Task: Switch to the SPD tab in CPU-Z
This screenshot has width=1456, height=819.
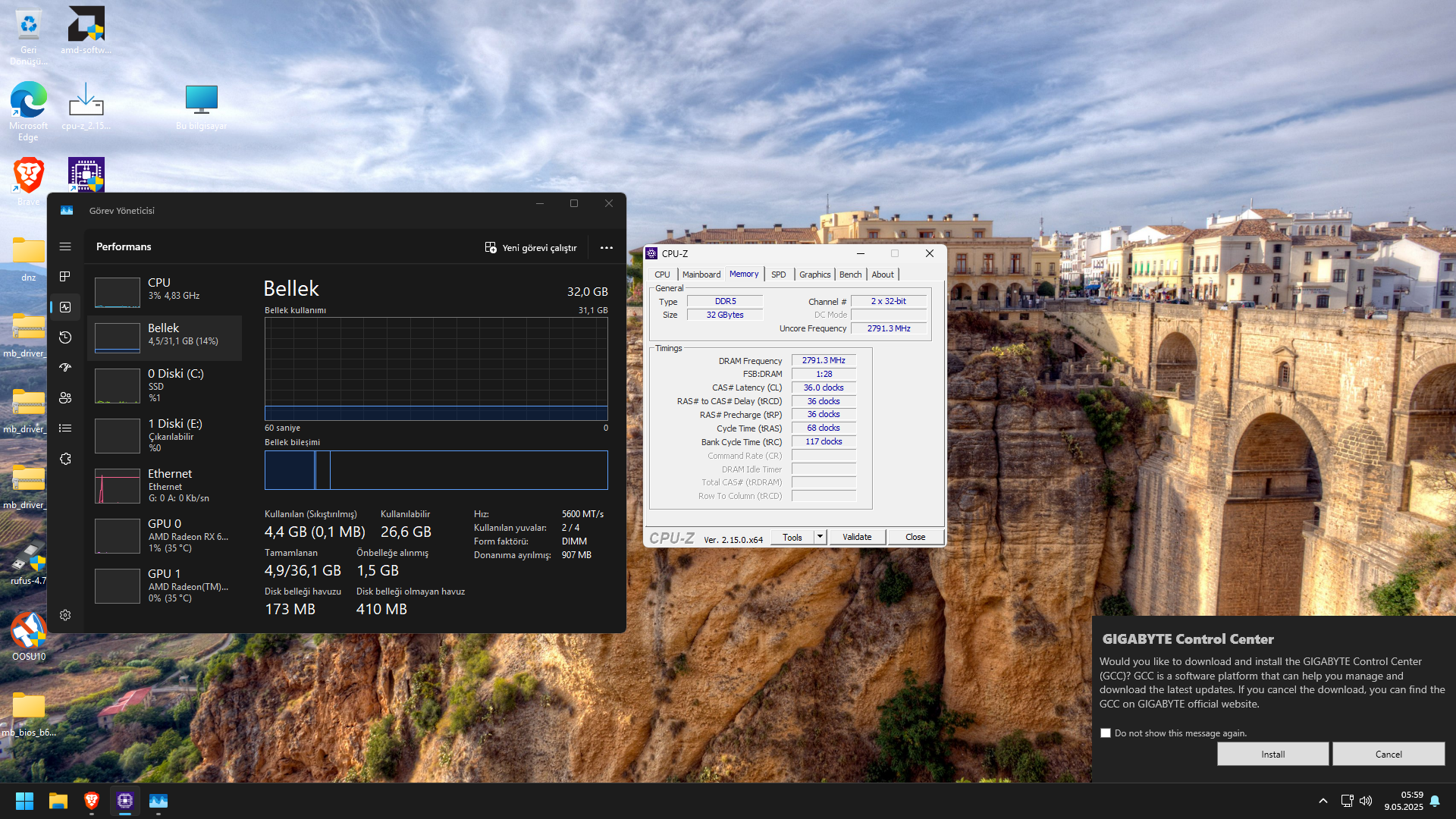Action: click(x=779, y=275)
